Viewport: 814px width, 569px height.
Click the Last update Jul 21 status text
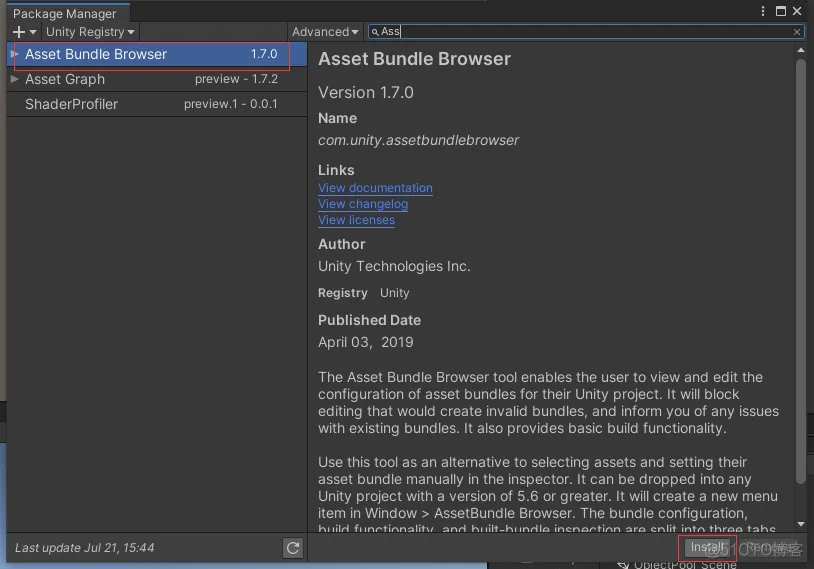click(85, 548)
